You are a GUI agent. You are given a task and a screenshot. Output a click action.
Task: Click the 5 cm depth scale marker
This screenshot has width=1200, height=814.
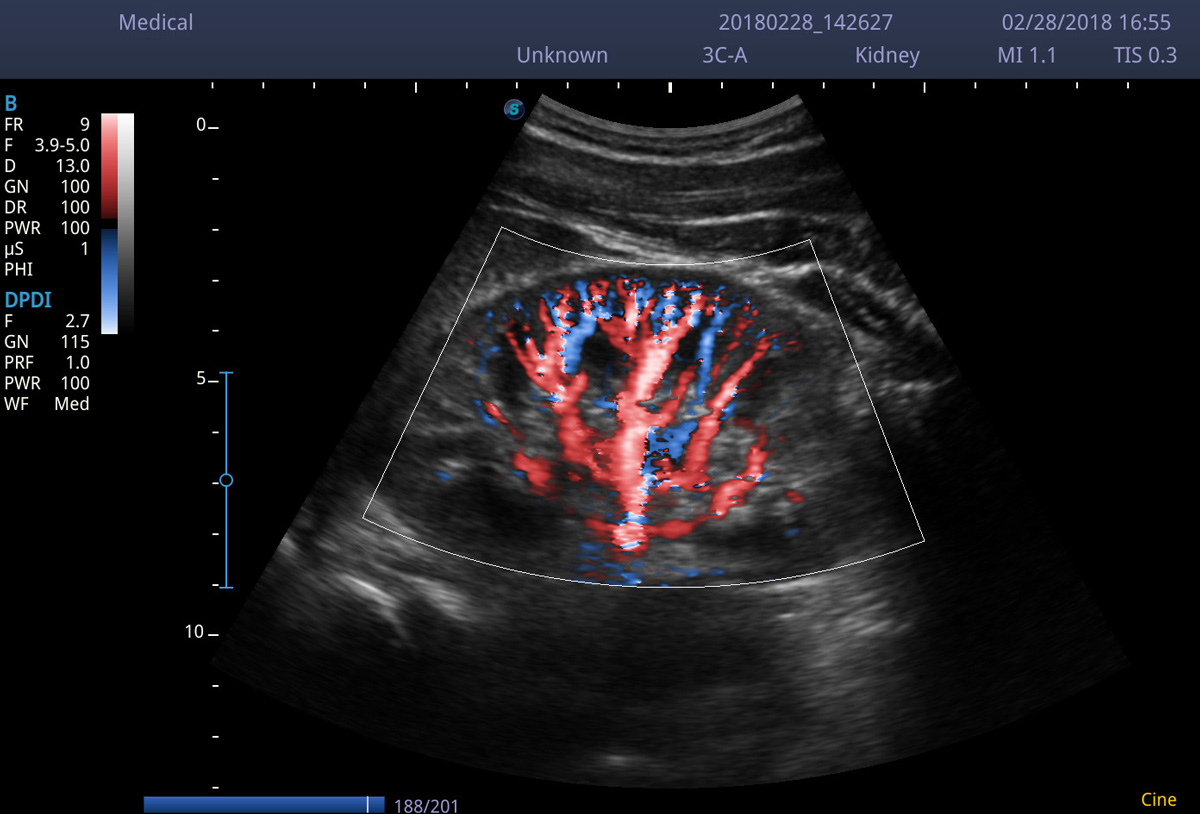(x=203, y=380)
